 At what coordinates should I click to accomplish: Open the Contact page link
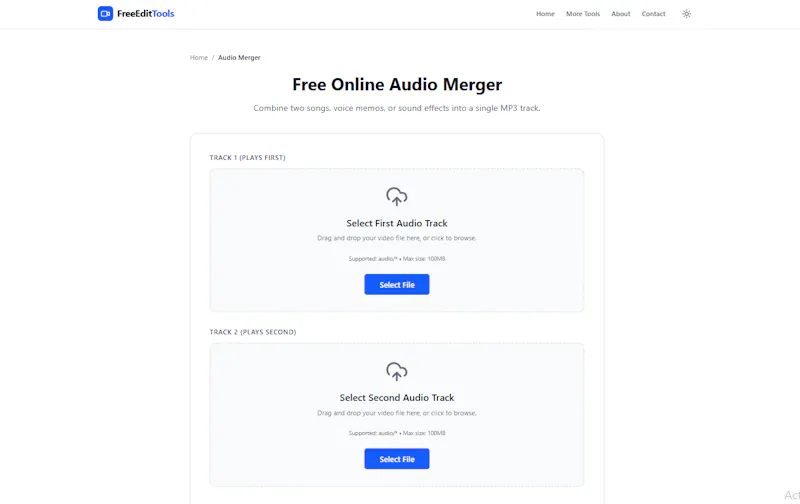653,14
